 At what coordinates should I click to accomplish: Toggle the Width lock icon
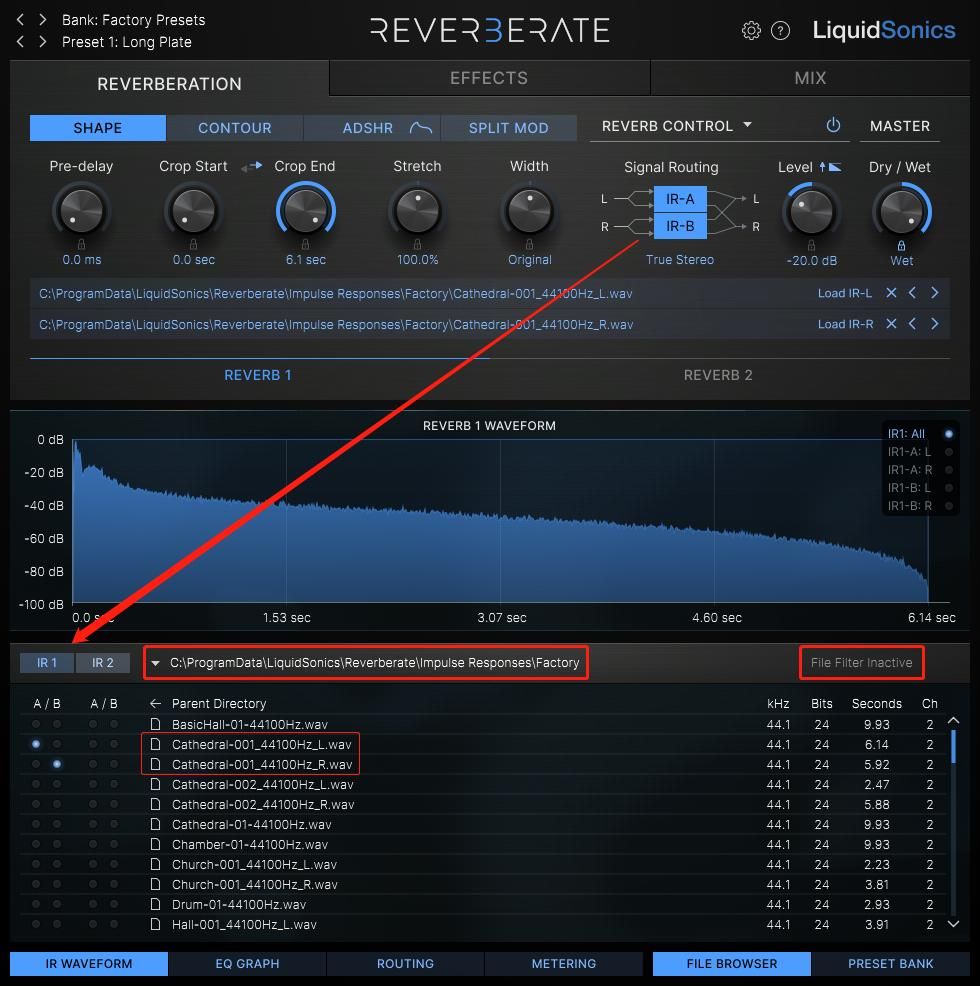[x=529, y=244]
